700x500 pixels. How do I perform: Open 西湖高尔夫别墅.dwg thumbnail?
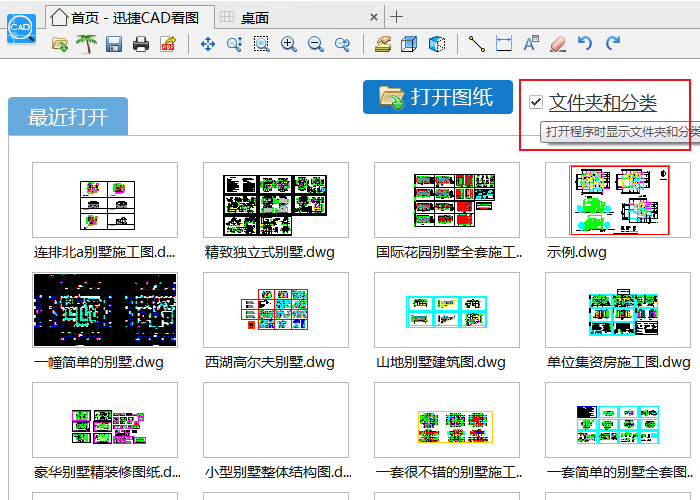pos(276,310)
